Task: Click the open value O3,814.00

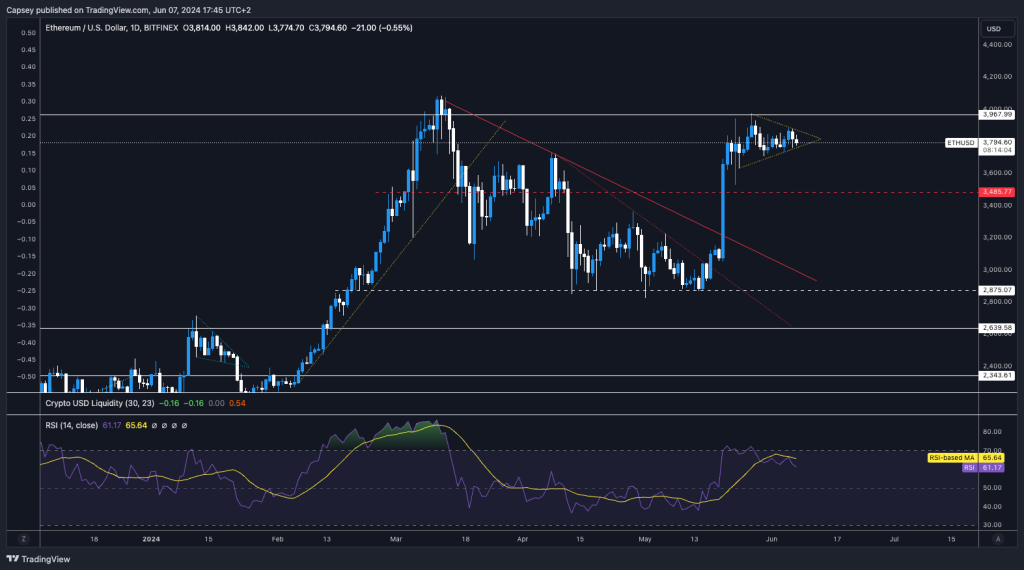Action: (202, 28)
